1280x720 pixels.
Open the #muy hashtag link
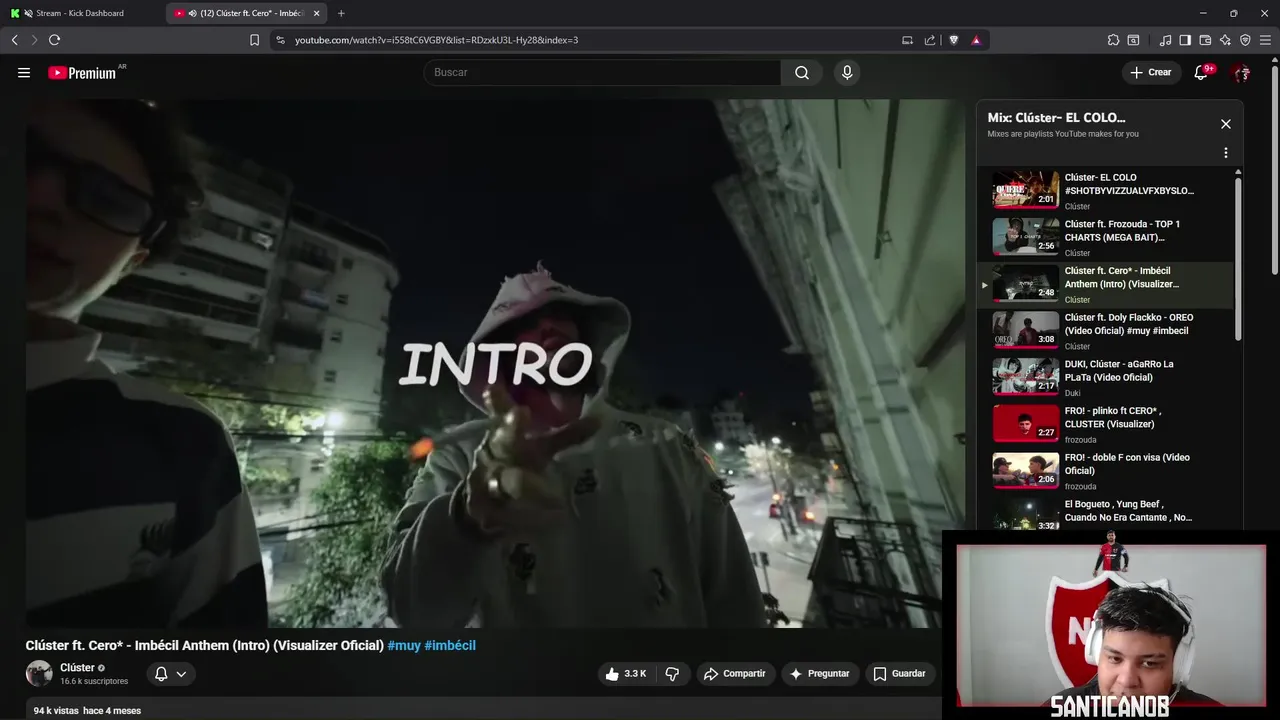[404, 646]
